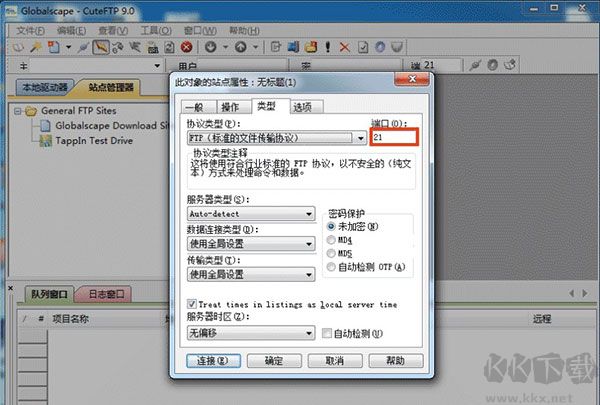
Task: Enable the 自动检测(U) checkbox
Action: point(326,333)
